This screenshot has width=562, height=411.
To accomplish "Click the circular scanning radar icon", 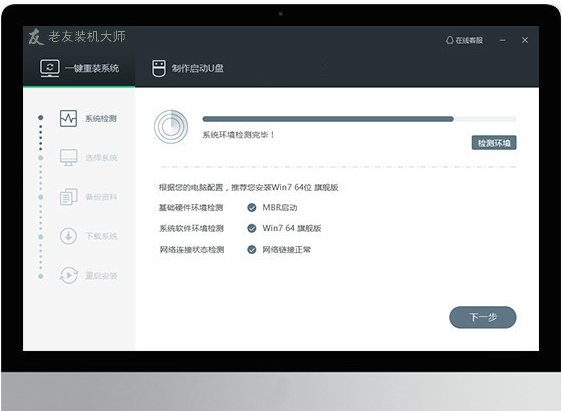I will 171,126.
